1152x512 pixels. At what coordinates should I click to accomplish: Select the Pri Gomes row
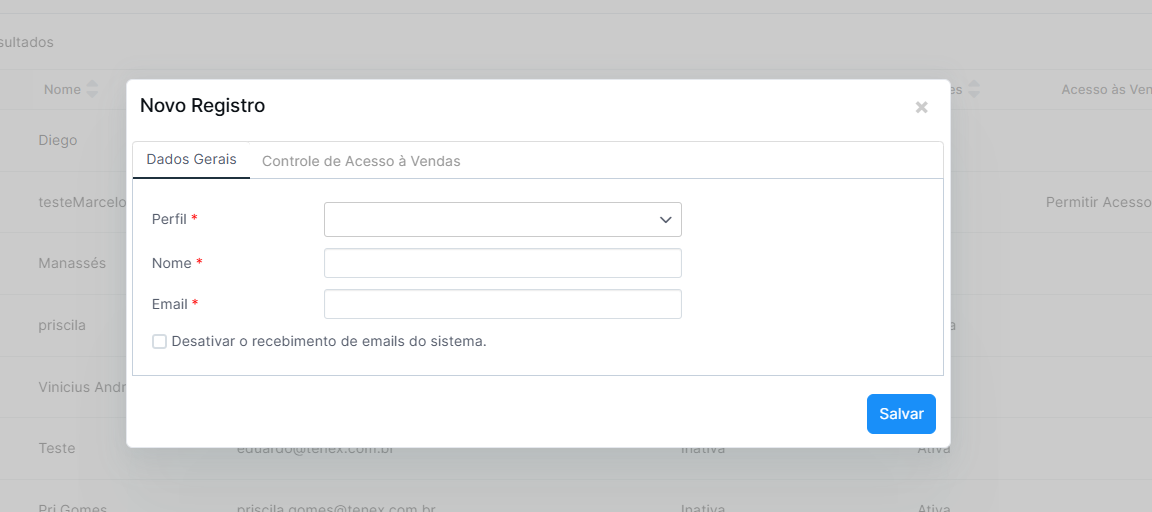click(x=72, y=505)
